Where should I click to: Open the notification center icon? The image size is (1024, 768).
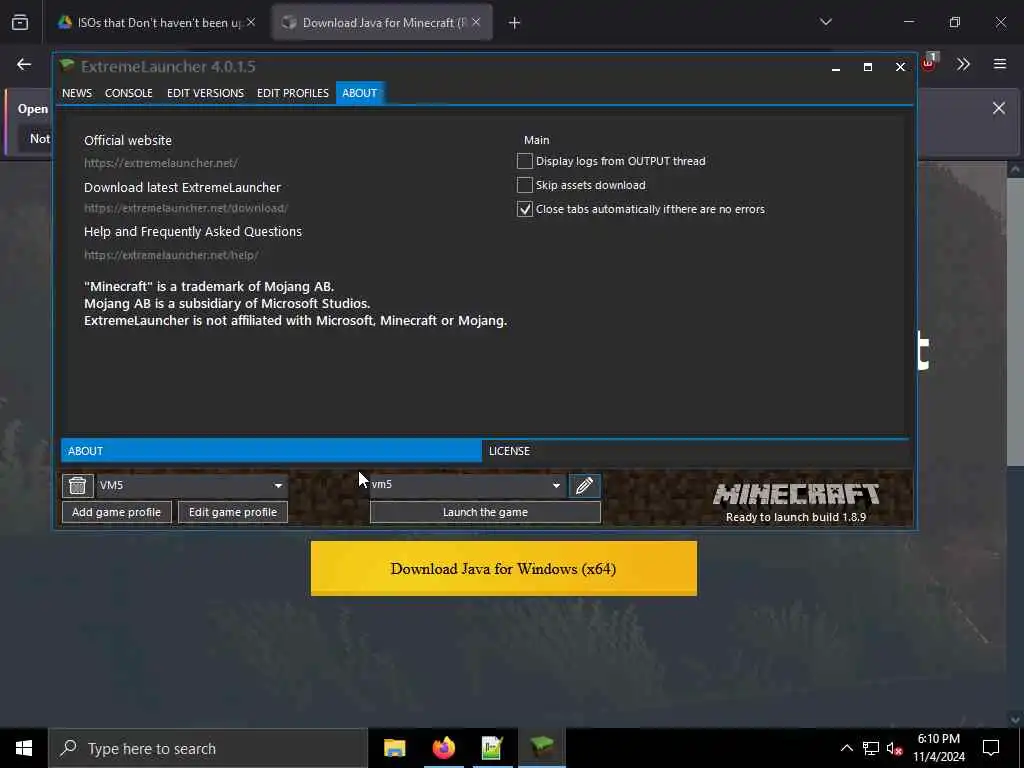991,748
